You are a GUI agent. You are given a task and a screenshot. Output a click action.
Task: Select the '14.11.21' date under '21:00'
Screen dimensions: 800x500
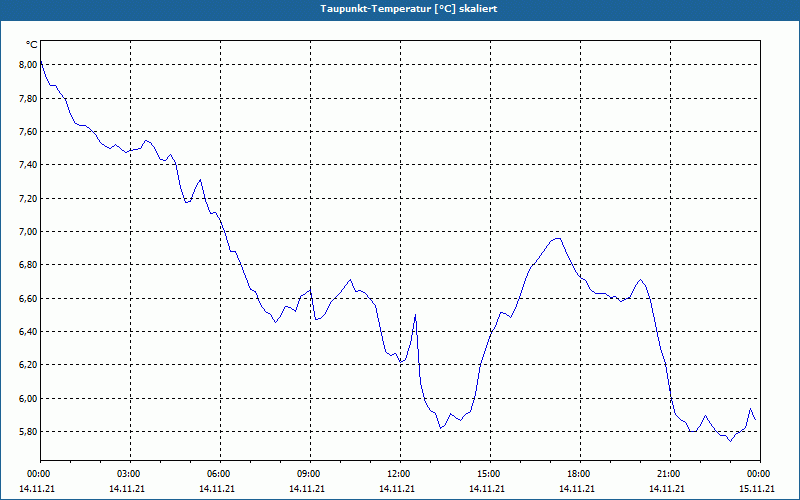[x=667, y=489]
